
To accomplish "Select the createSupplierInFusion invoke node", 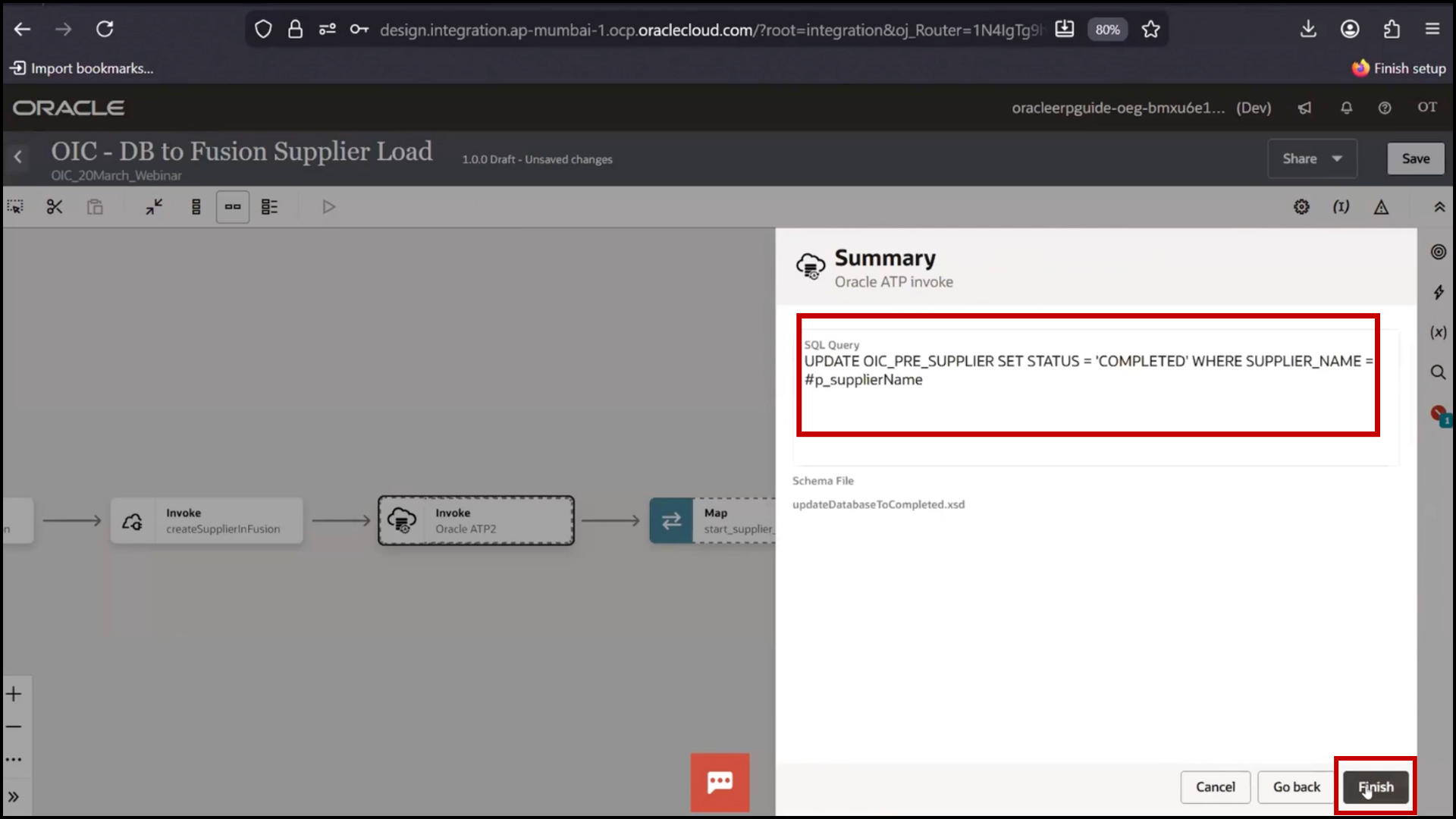I will 206,520.
